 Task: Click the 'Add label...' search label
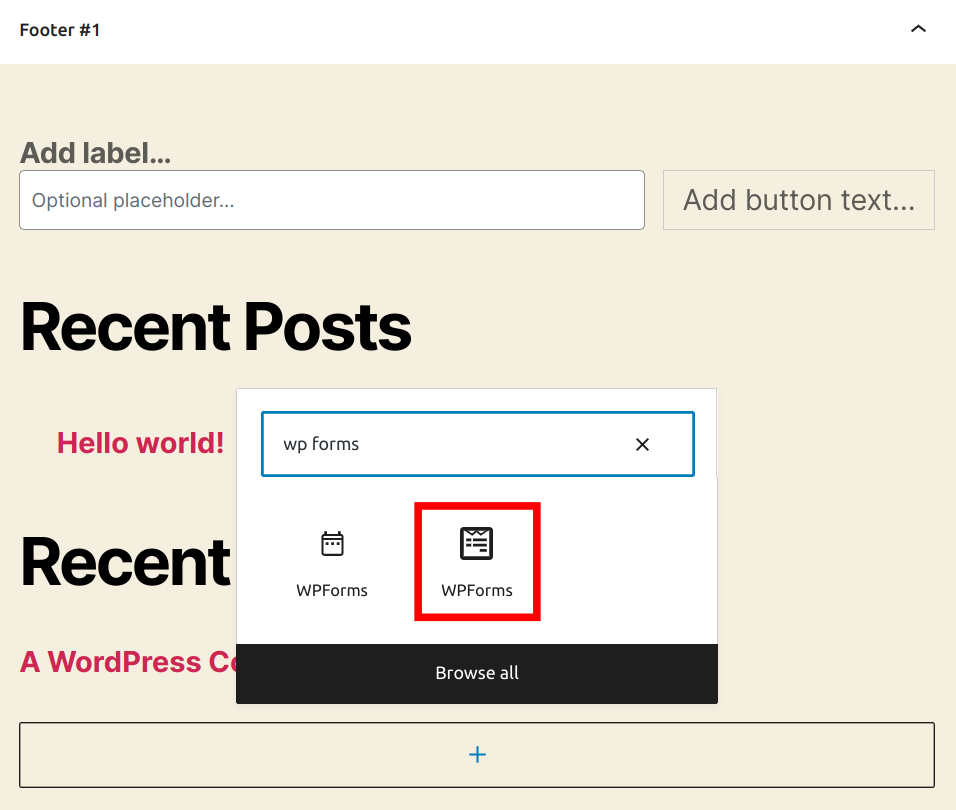tap(95, 152)
